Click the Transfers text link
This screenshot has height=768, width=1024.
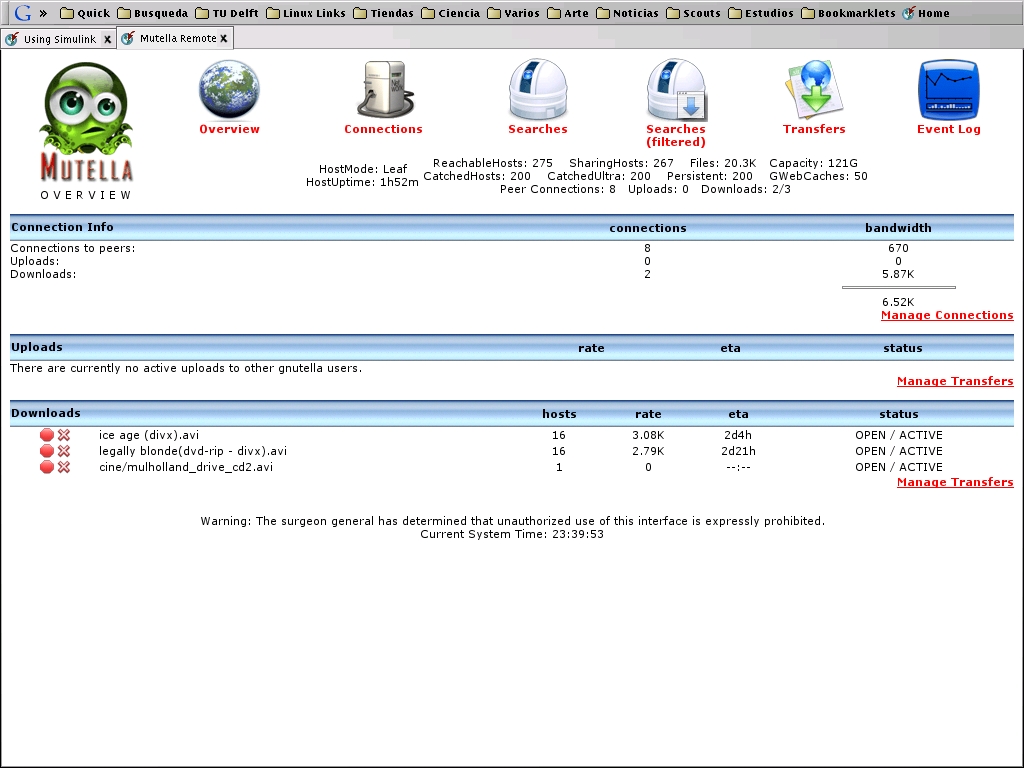814,129
